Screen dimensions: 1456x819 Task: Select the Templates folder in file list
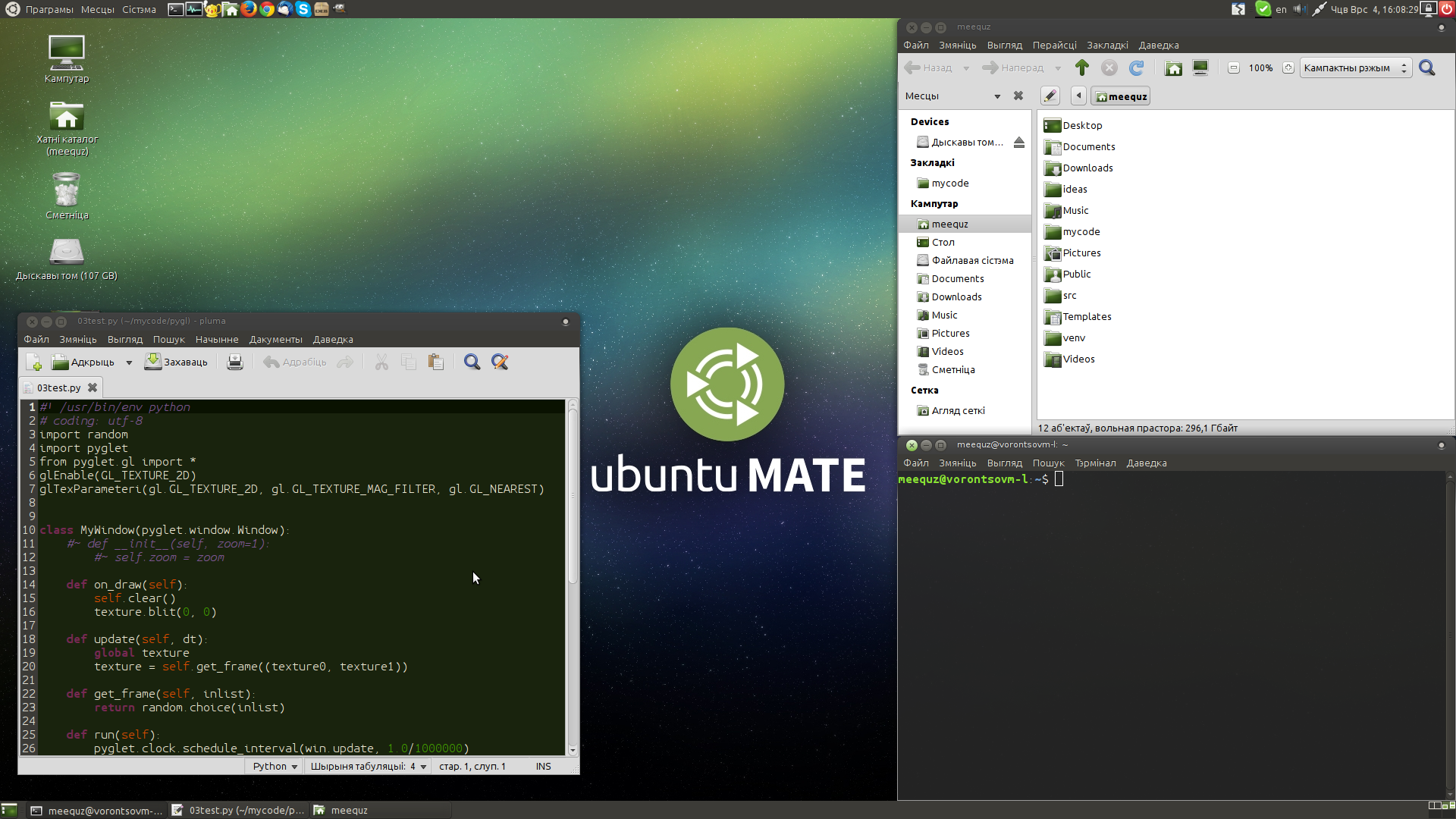pyautogui.click(x=1078, y=317)
